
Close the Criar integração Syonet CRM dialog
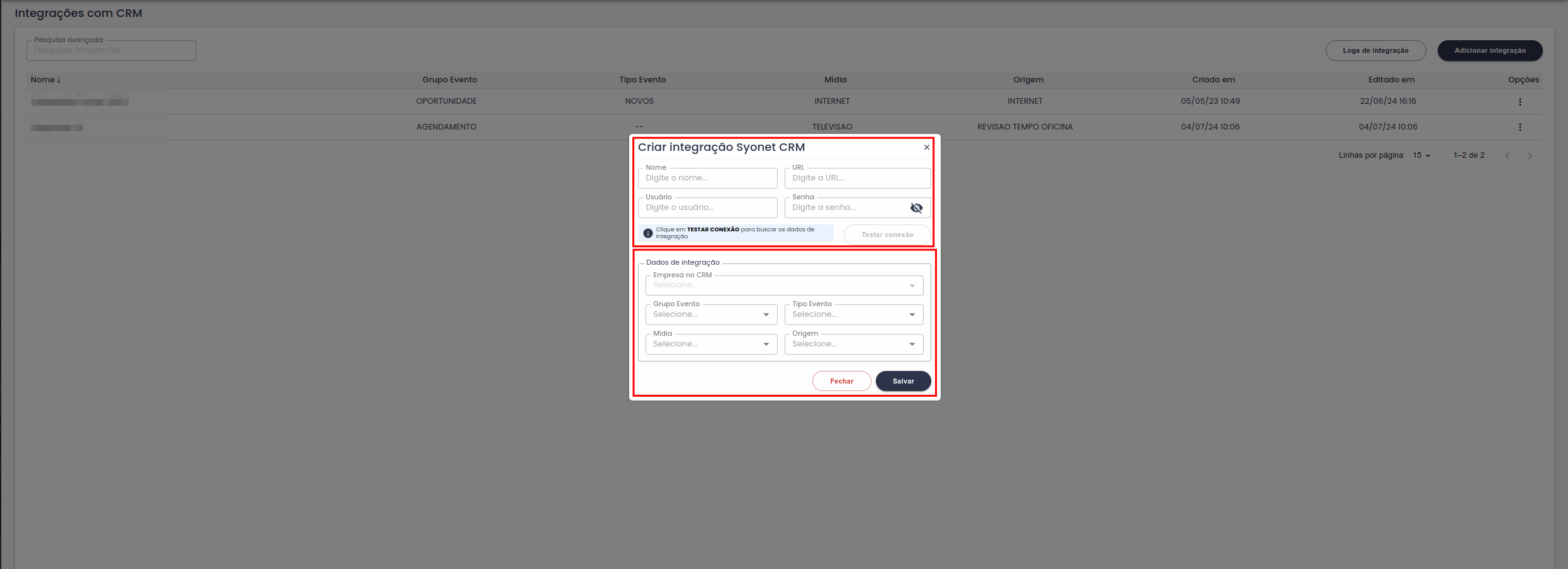pyautogui.click(x=926, y=147)
